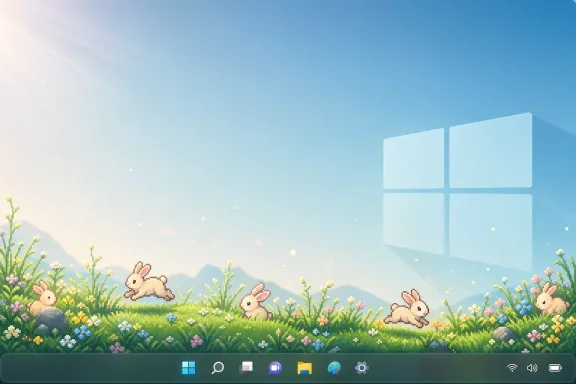Open Settings gear on taskbar
Screen dimensions: 576x384
[361, 367]
